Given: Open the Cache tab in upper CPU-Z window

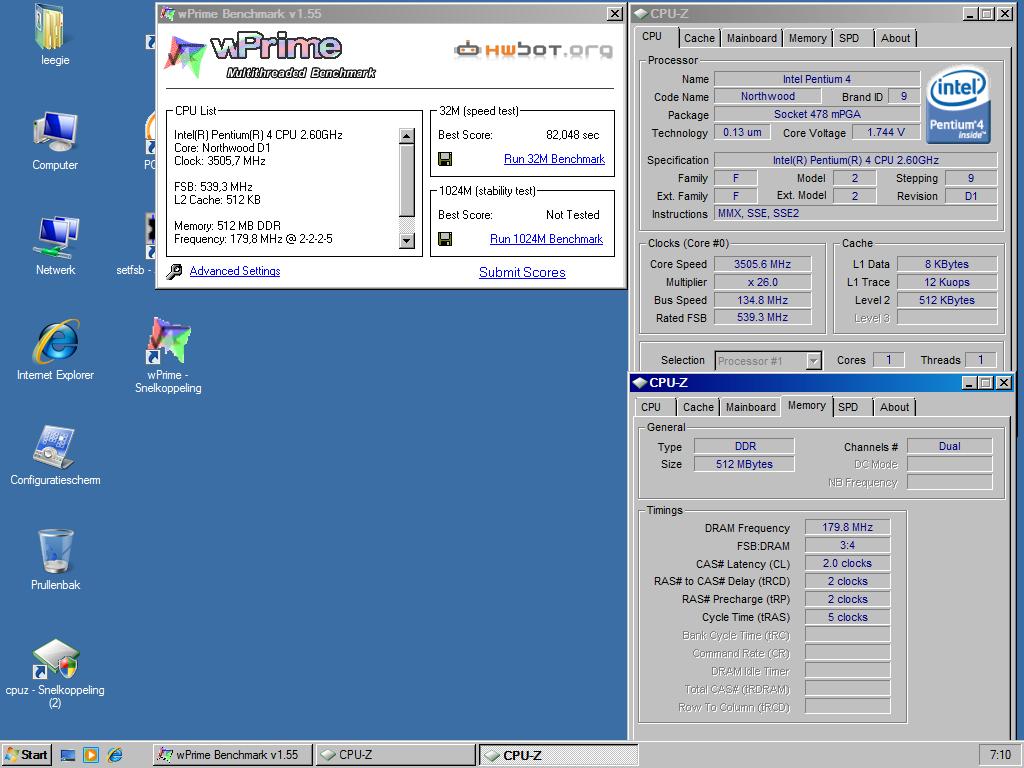Looking at the screenshot, I should point(699,38).
